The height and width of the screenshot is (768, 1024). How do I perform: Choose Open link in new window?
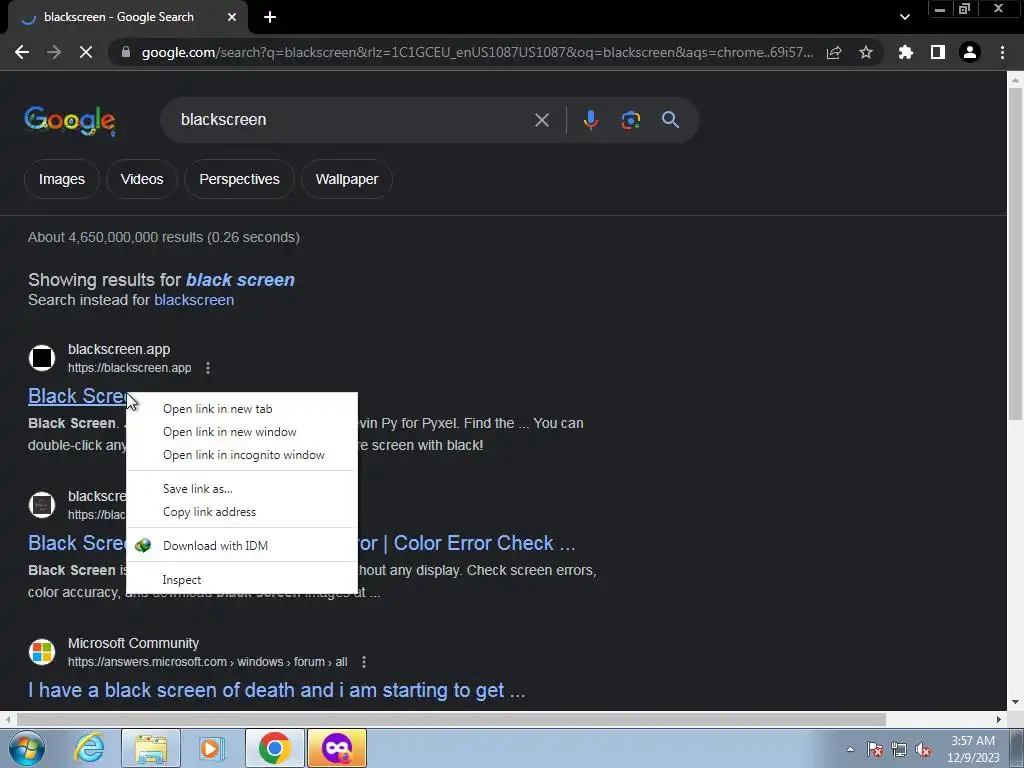coord(242,432)
